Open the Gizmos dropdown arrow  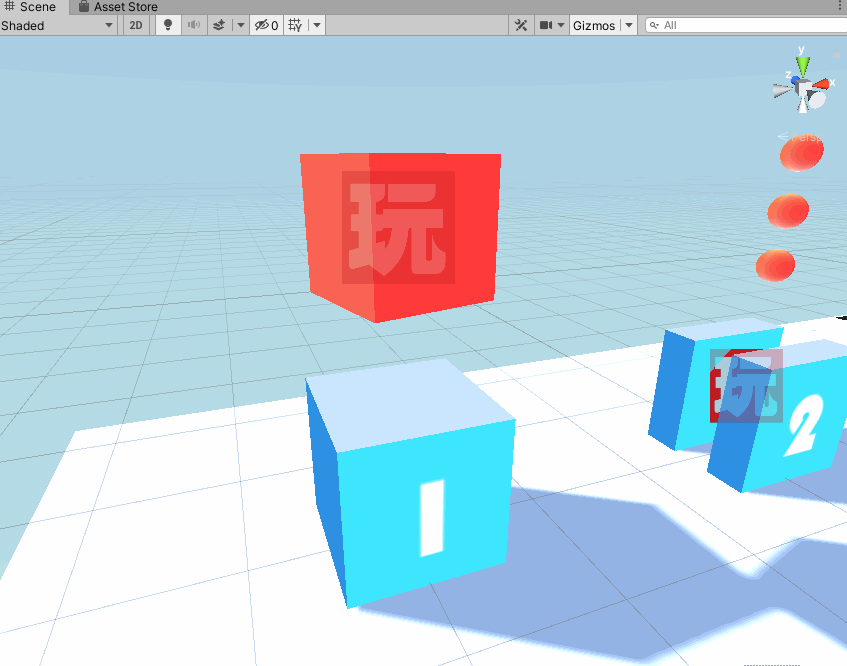click(x=629, y=25)
